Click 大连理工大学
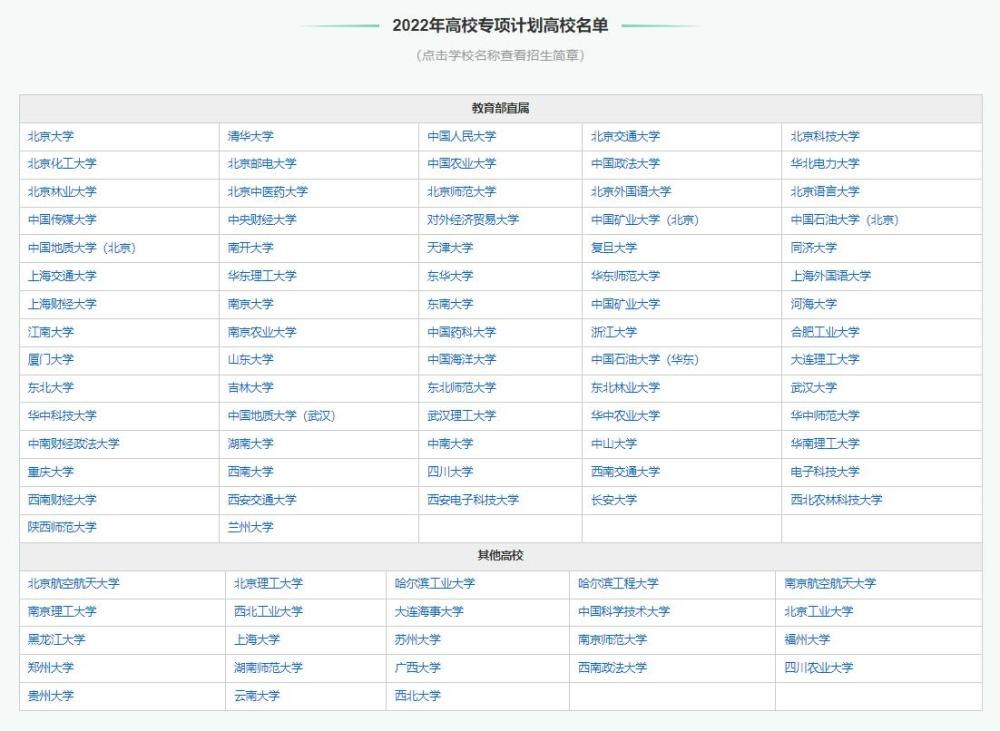 click(825, 360)
